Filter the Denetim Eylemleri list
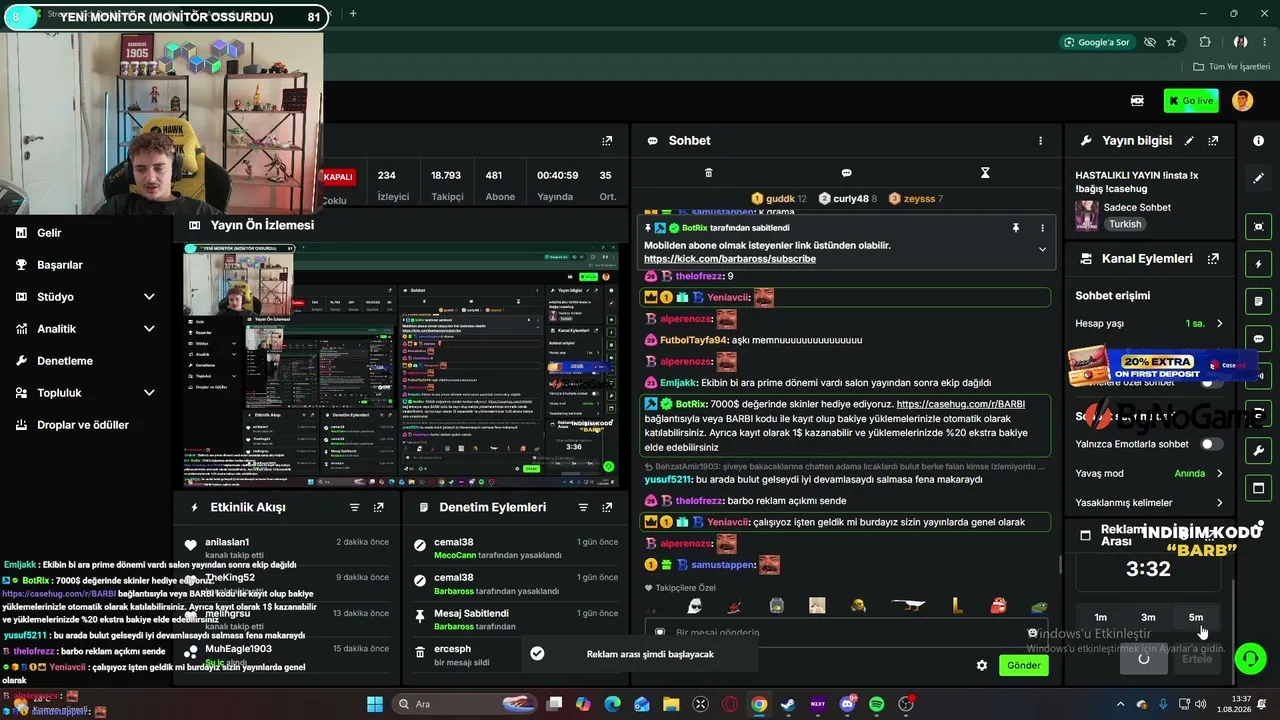 pyautogui.click(x=583, y=508)
